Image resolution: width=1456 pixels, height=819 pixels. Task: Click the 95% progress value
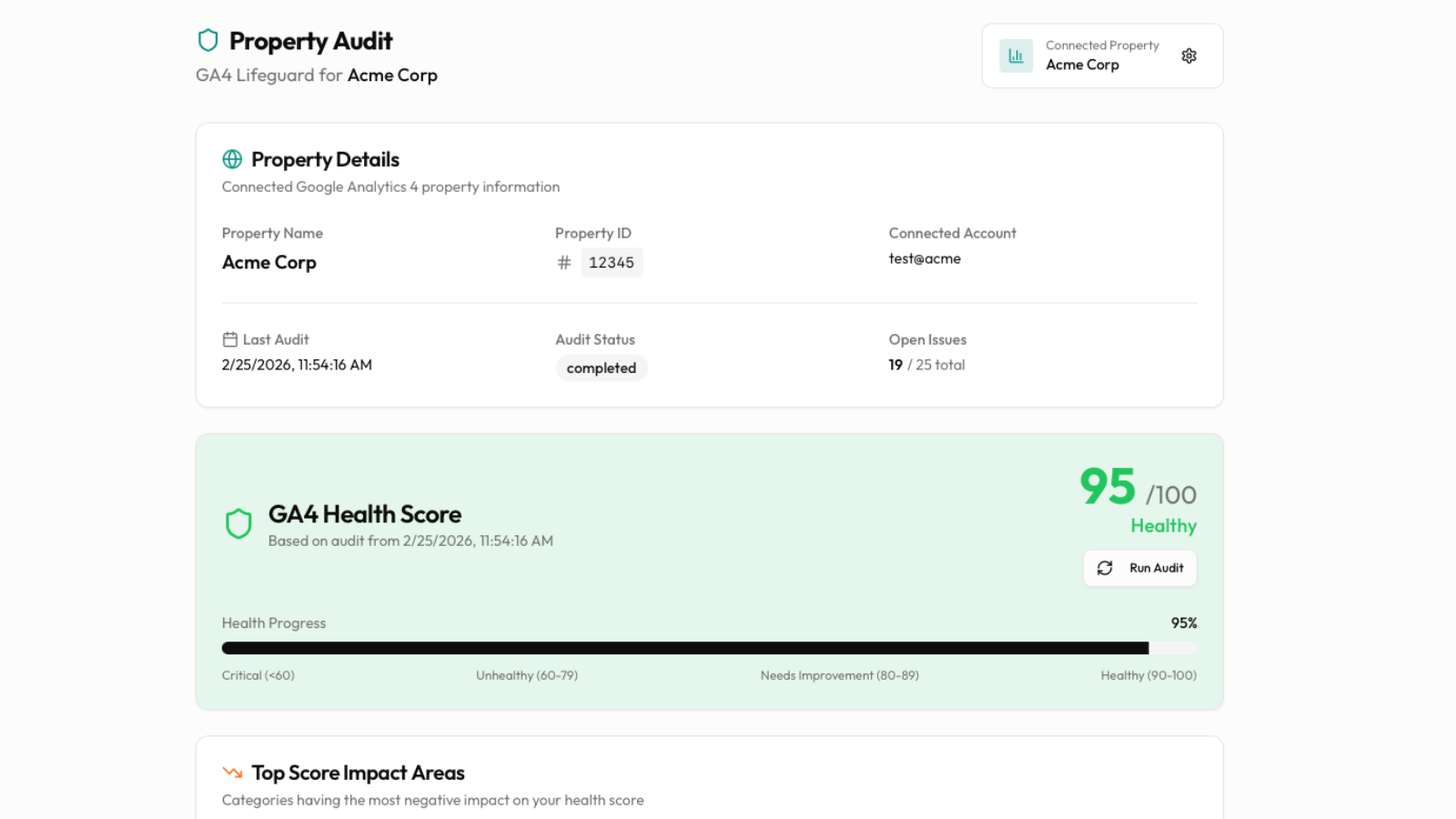click(x=1184, y=623)
